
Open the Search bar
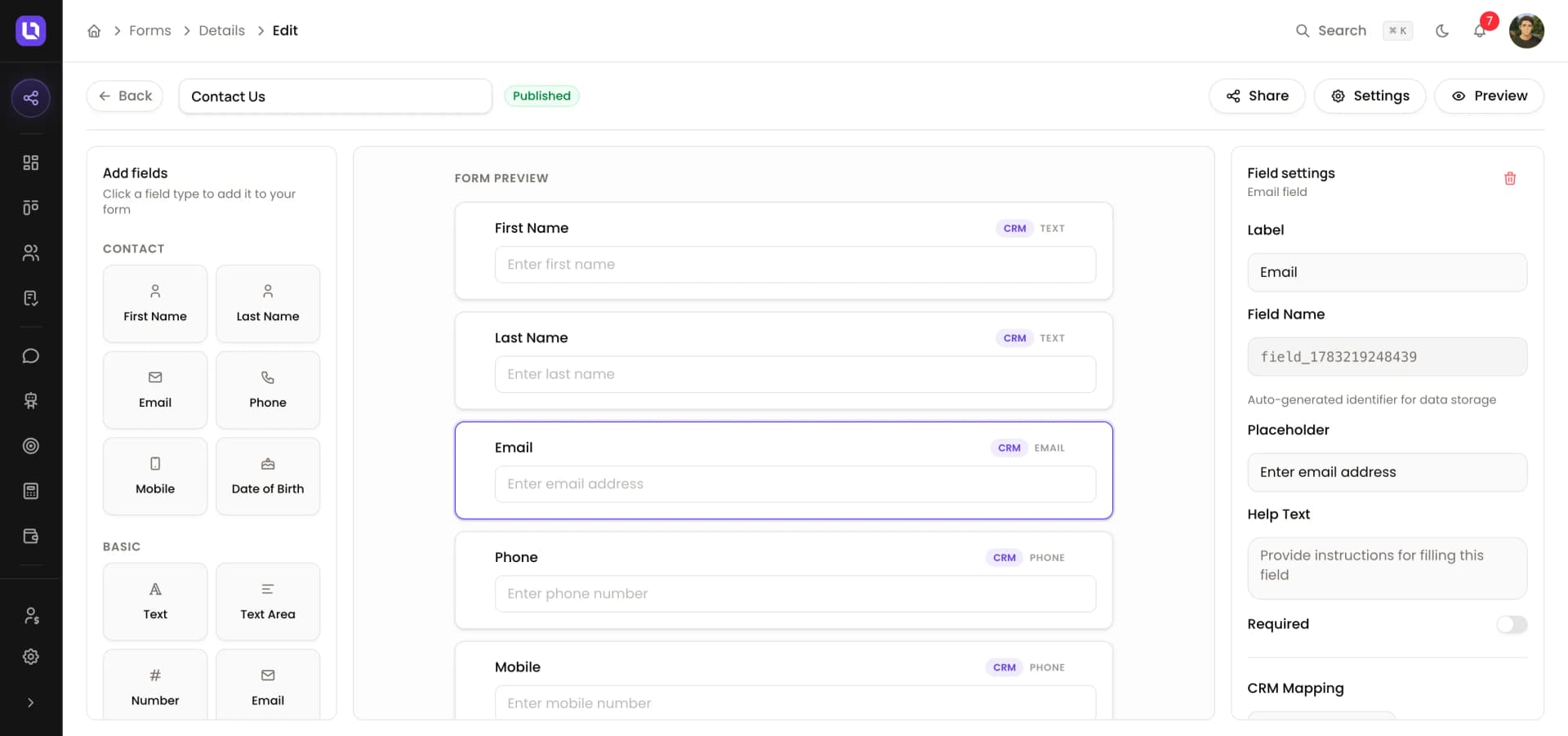pyautogui.click(x=1353, y=31)
